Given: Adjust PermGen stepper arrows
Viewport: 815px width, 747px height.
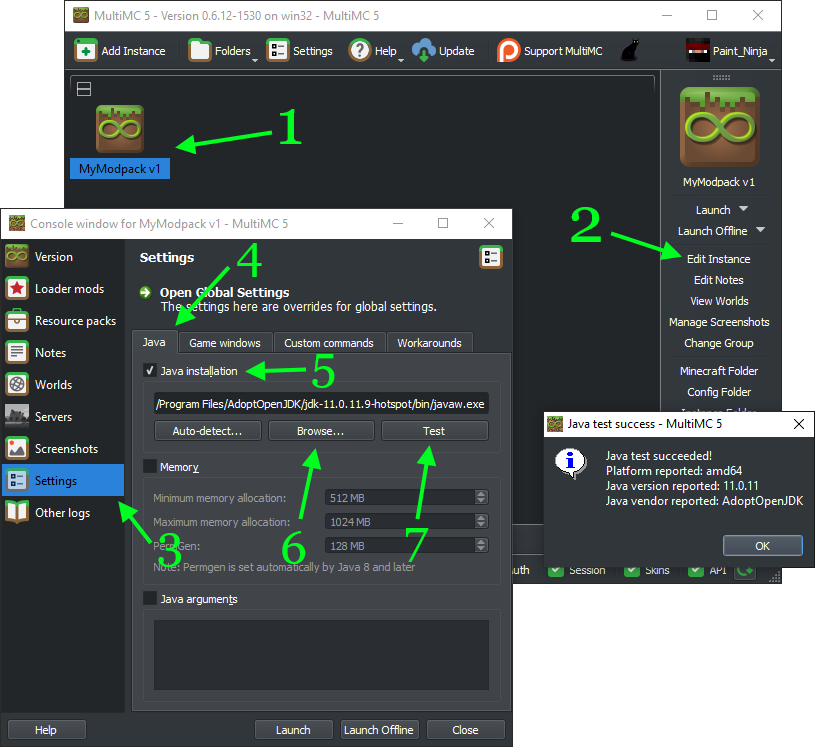Looking at the screenshot, I should 481,545.
